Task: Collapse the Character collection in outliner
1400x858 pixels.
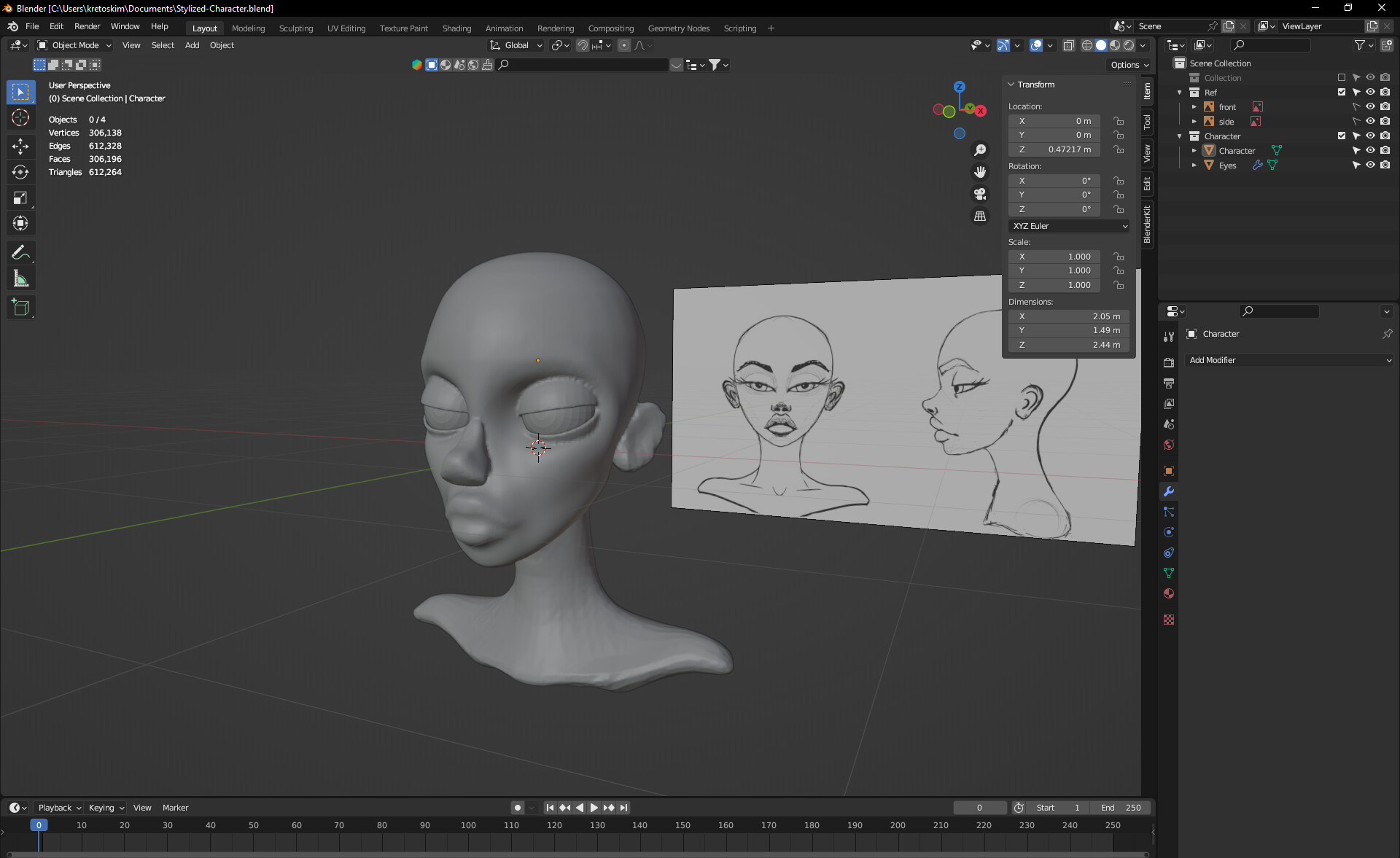Action: pyautogui.click(x=1179, y=136)
